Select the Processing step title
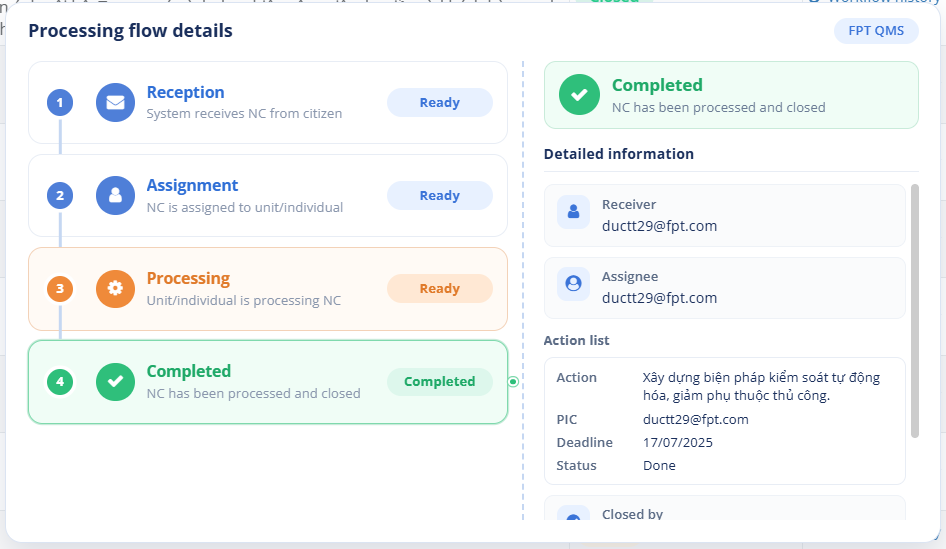The height and width of the screenshot is (549, 946). [x=188, y=278]
